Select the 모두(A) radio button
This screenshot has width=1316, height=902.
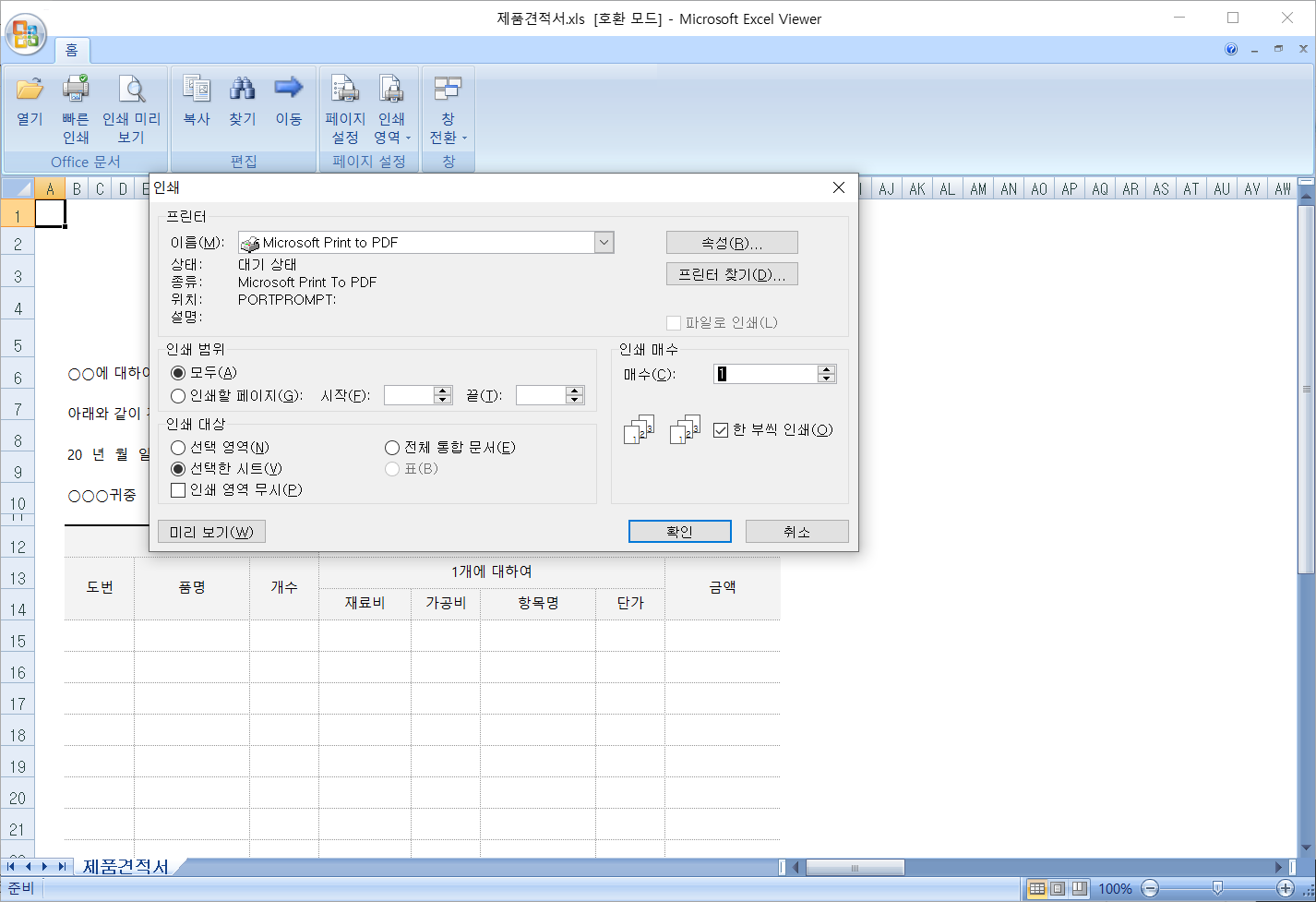(x=178, y=373)
